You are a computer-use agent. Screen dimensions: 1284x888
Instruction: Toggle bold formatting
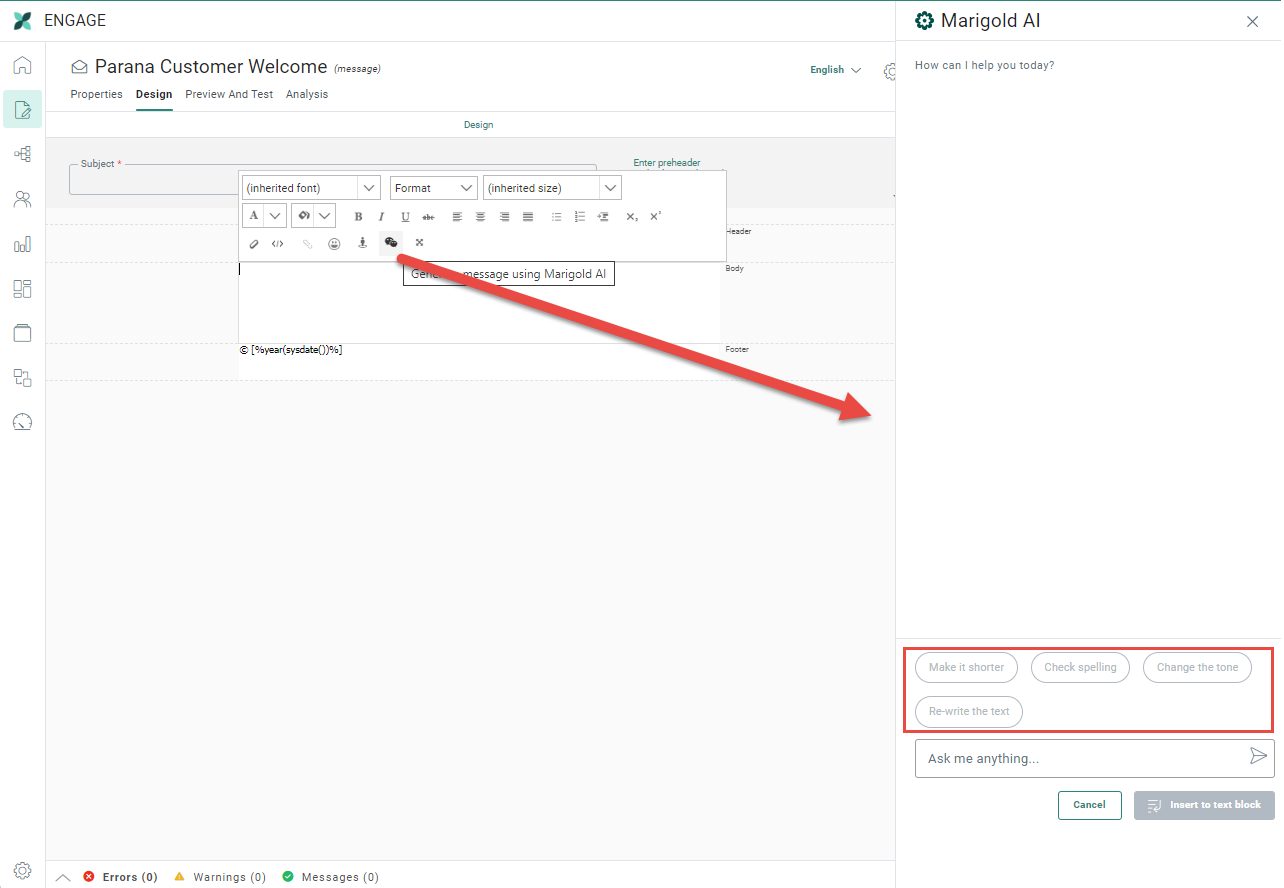[358, 216]
